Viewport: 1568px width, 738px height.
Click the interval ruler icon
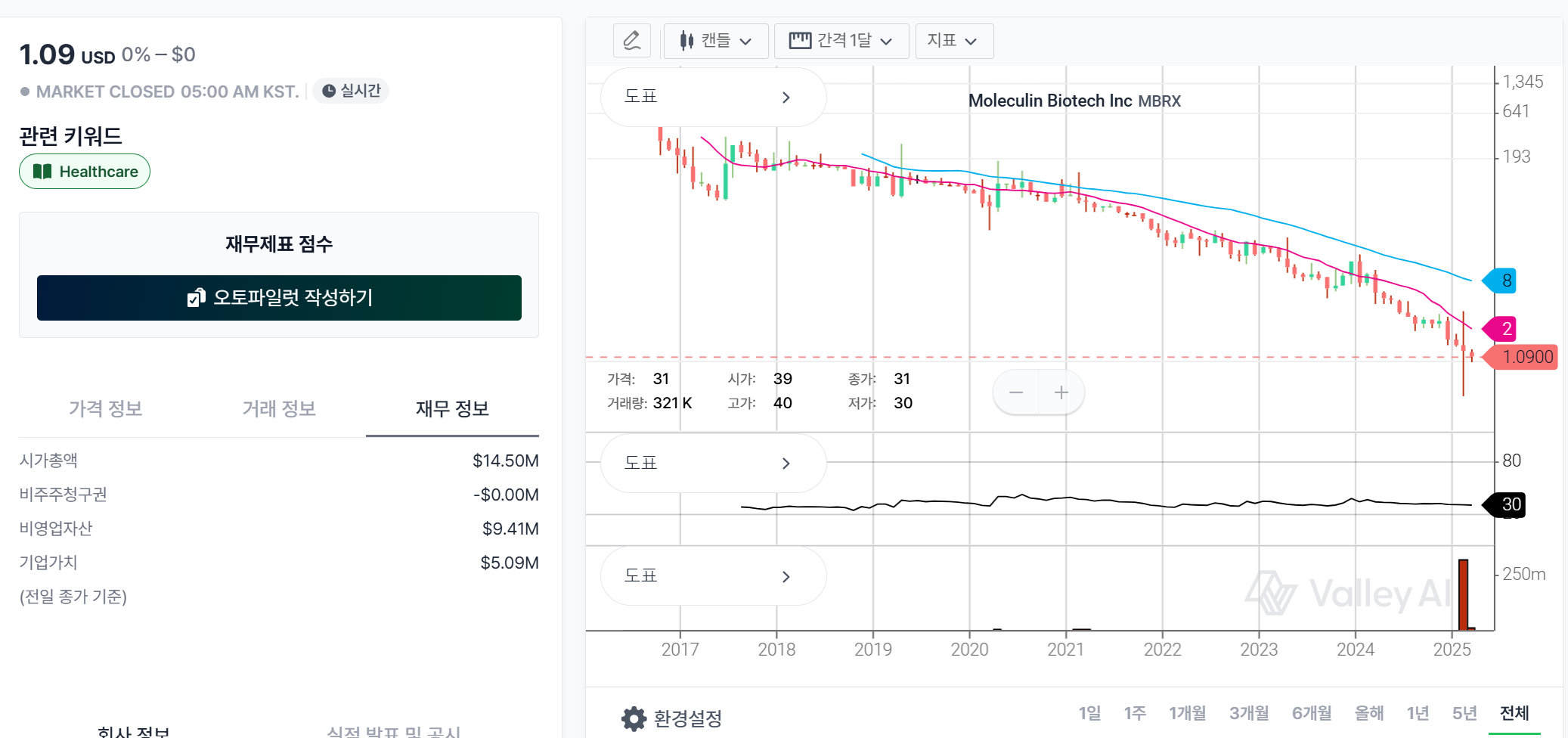pos(800,40)
